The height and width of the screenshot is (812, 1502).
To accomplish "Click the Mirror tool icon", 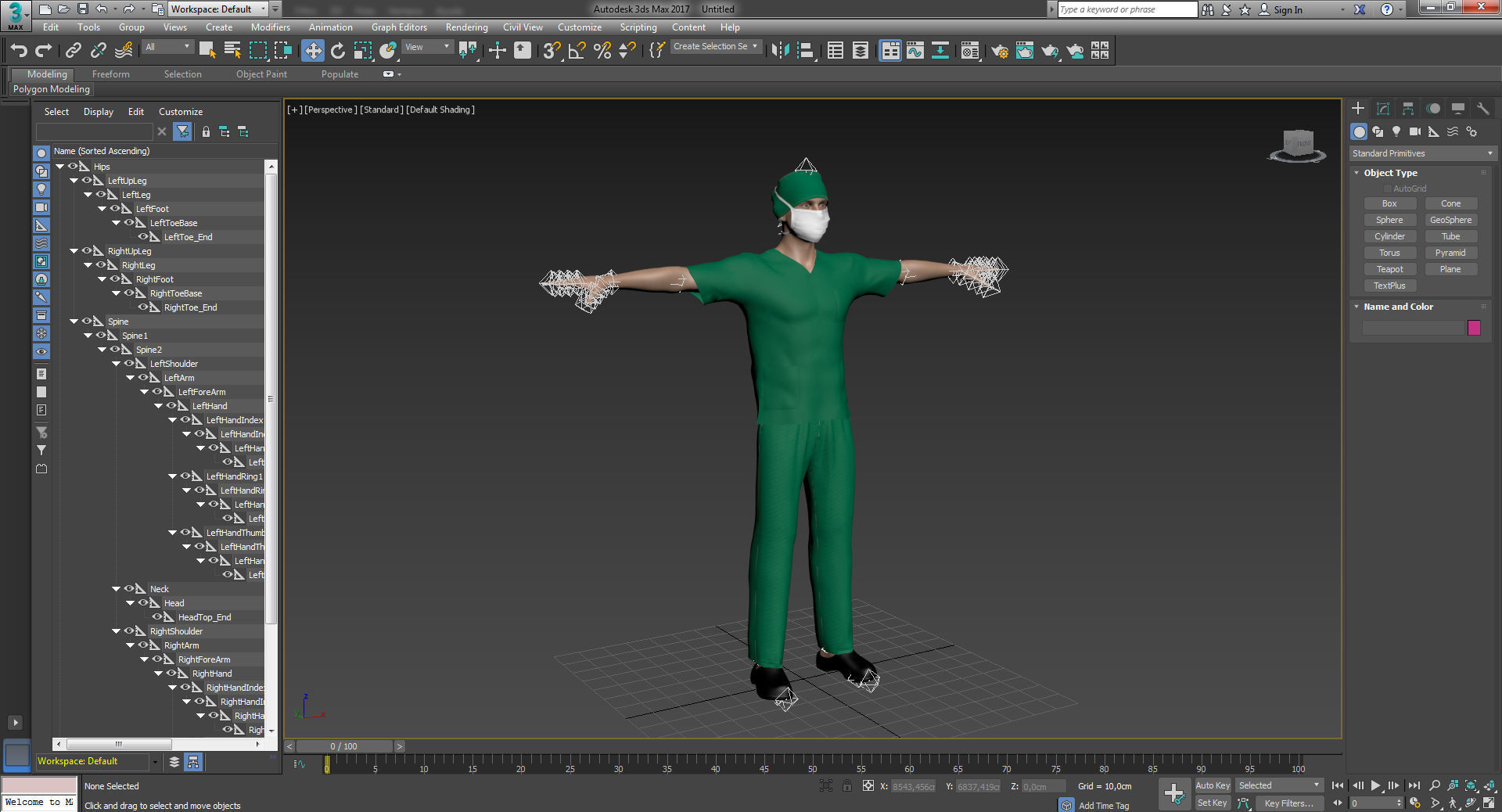I will tap(780, 51).
